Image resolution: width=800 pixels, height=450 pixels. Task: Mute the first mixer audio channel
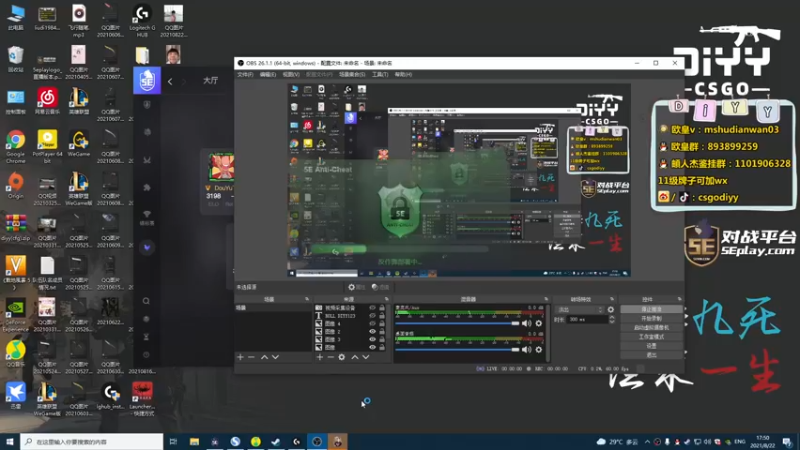(x=527, y=323)
